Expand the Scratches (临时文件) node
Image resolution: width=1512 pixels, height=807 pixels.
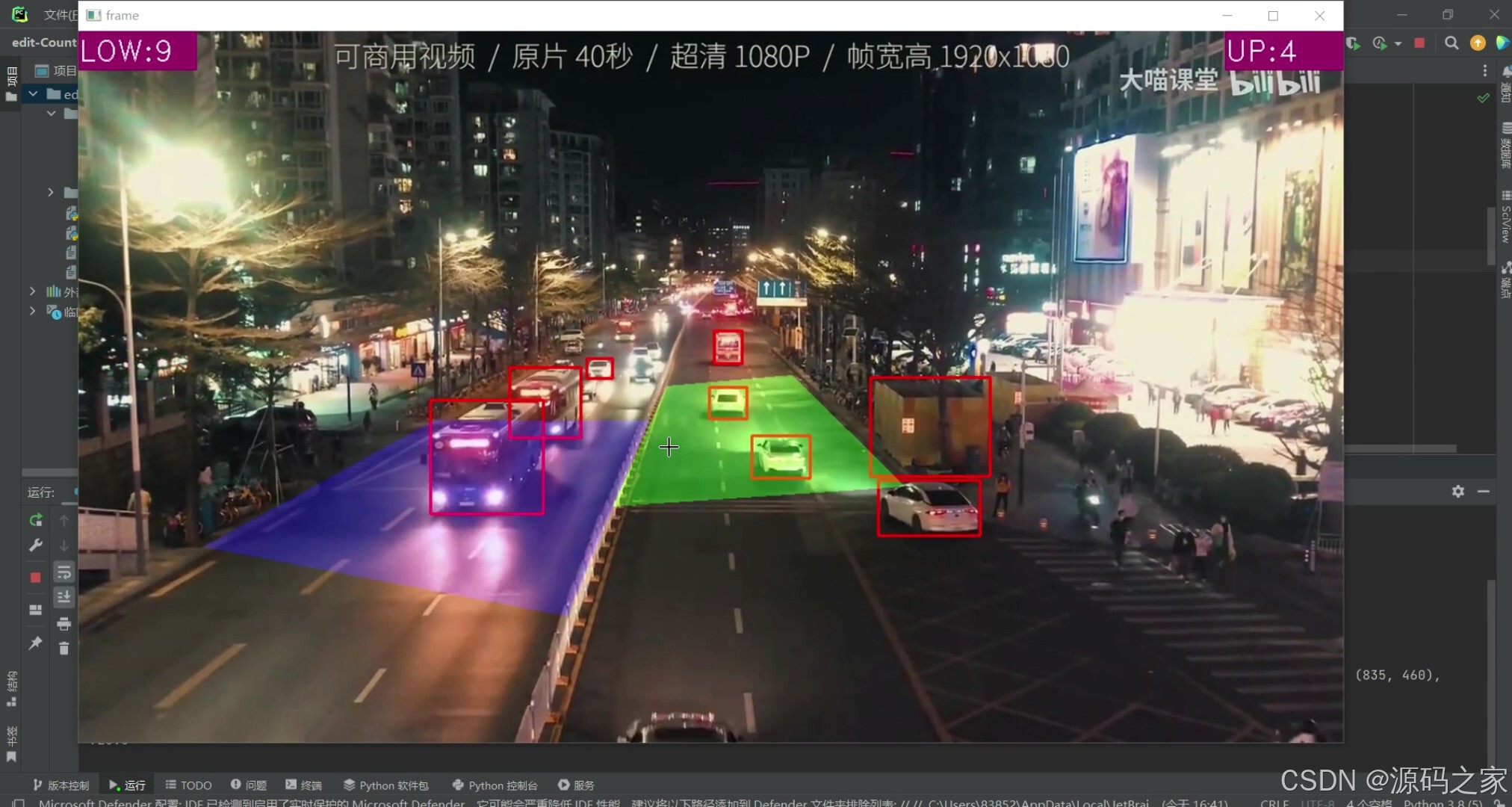click(x=33, y=311)
